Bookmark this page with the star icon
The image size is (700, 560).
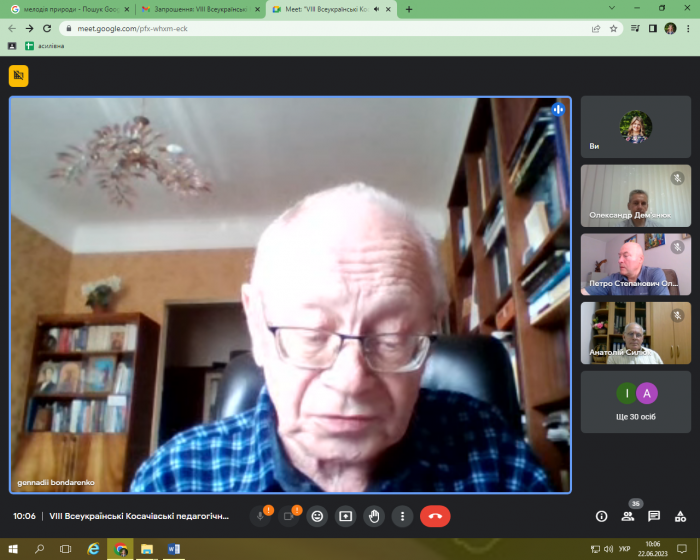click(613, 28)
